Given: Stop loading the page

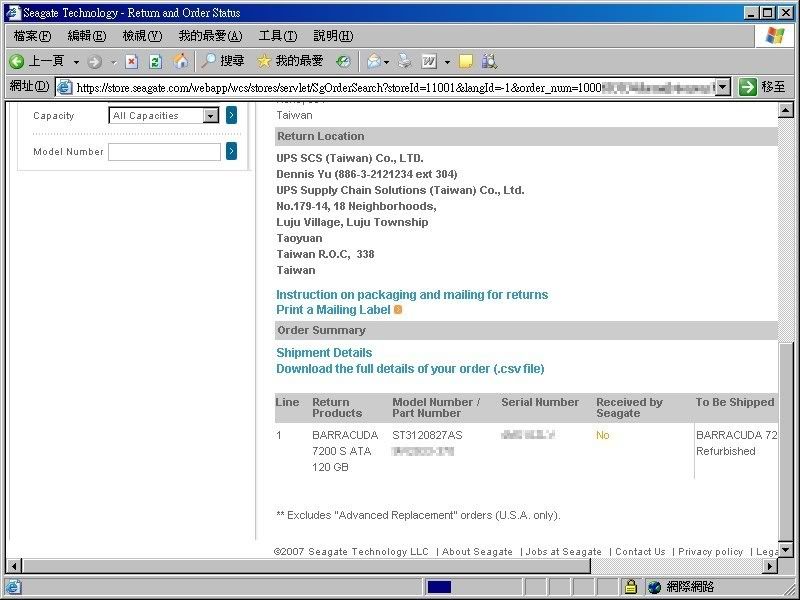Looking at the screenshot, I should tap(132, 61).
